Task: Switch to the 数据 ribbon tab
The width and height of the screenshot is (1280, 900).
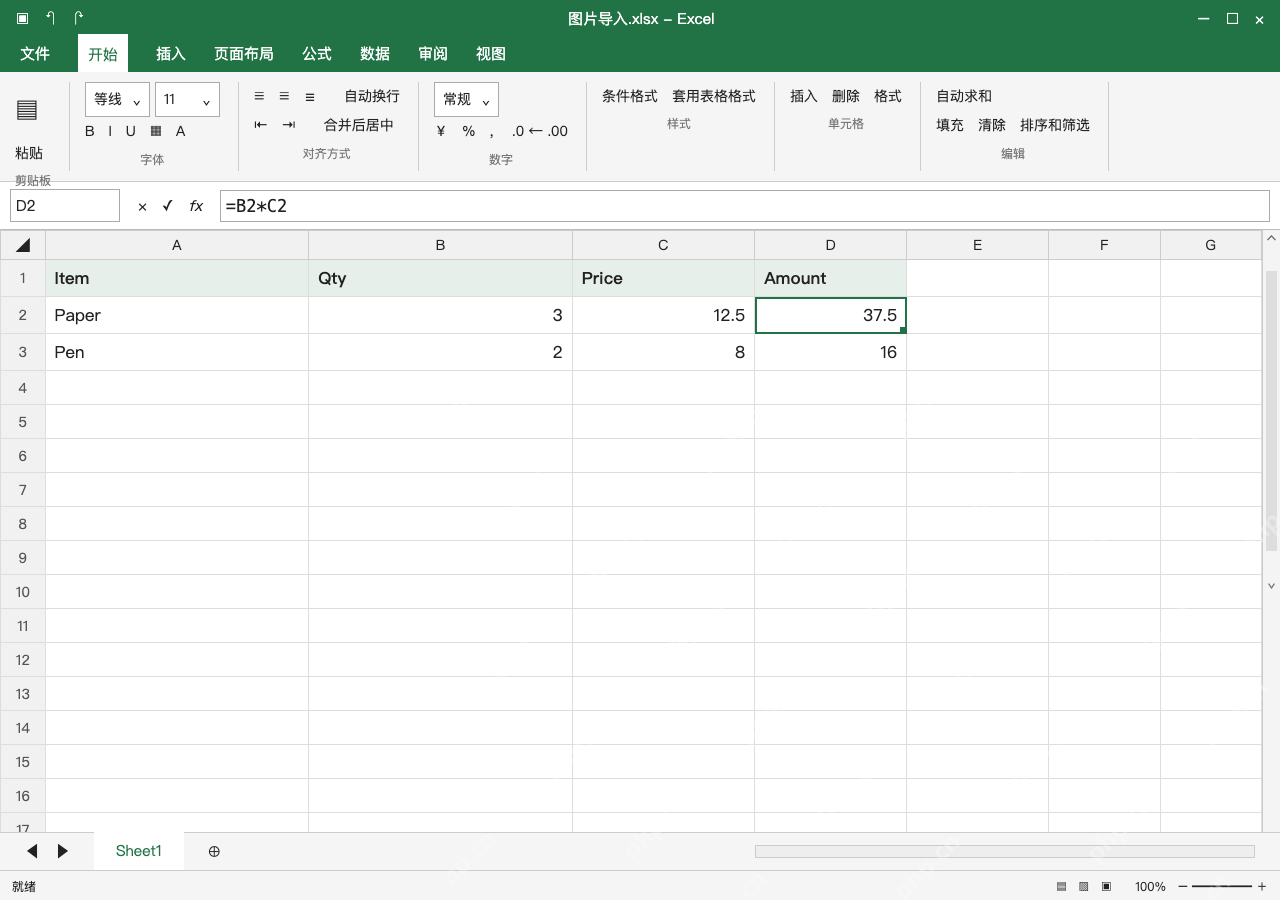Action: click(x=375, y=54)
